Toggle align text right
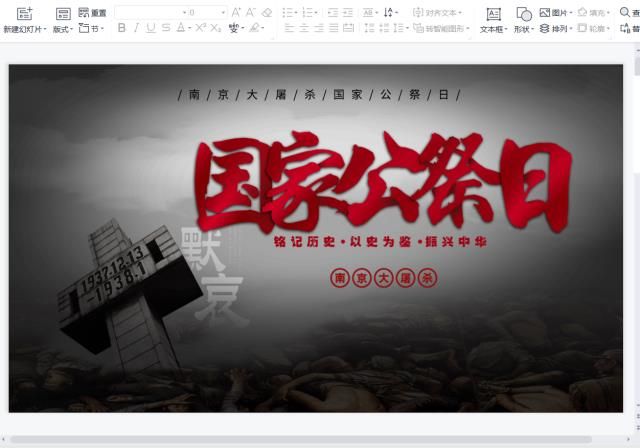 [318, 28]
